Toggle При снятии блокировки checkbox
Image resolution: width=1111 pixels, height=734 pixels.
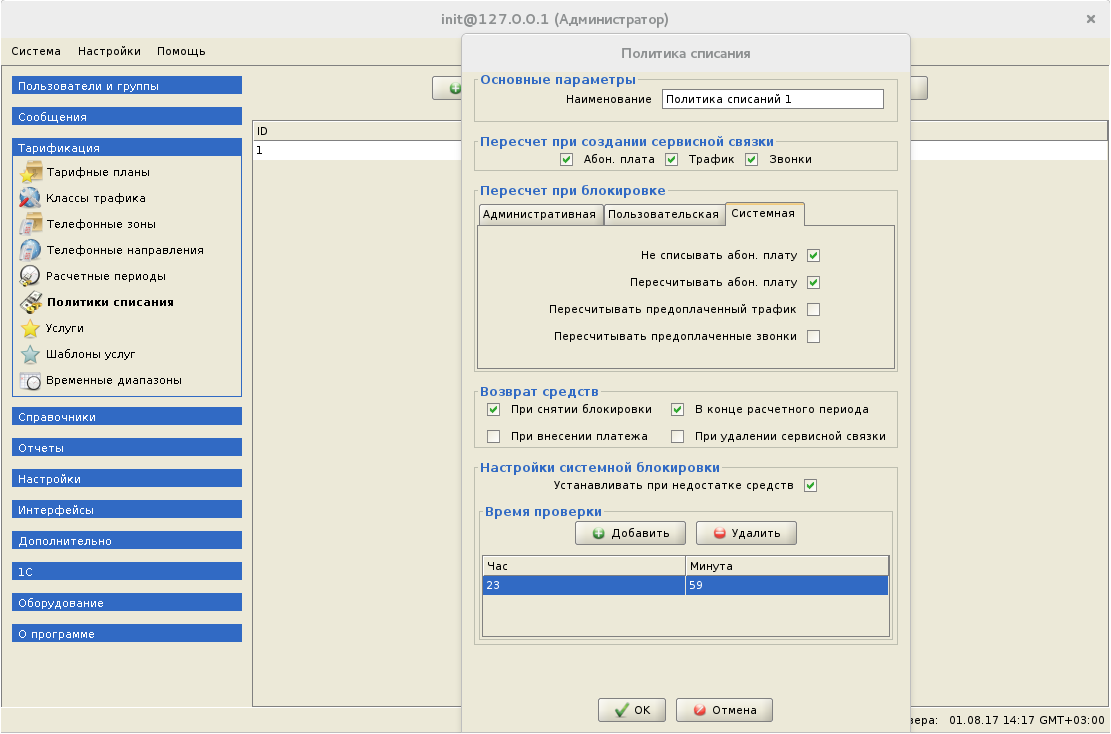[494, 410]
